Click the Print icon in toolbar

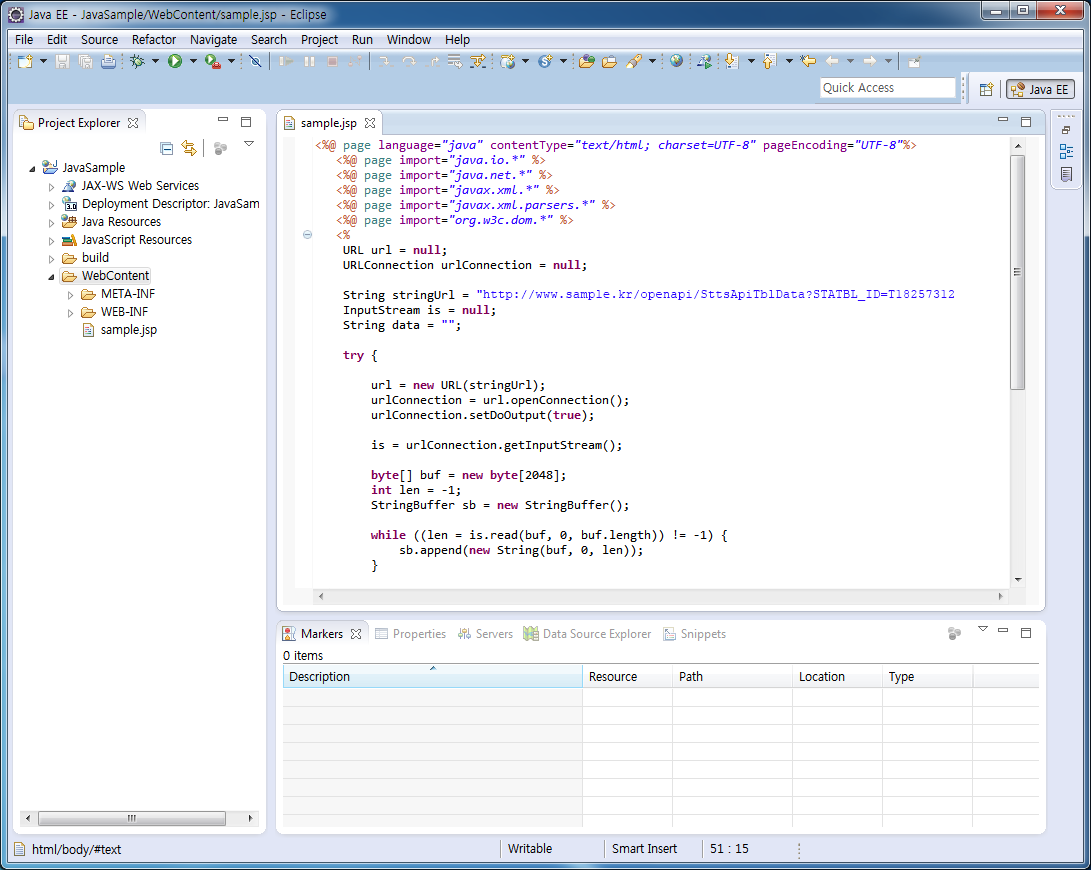pos(107,62)
